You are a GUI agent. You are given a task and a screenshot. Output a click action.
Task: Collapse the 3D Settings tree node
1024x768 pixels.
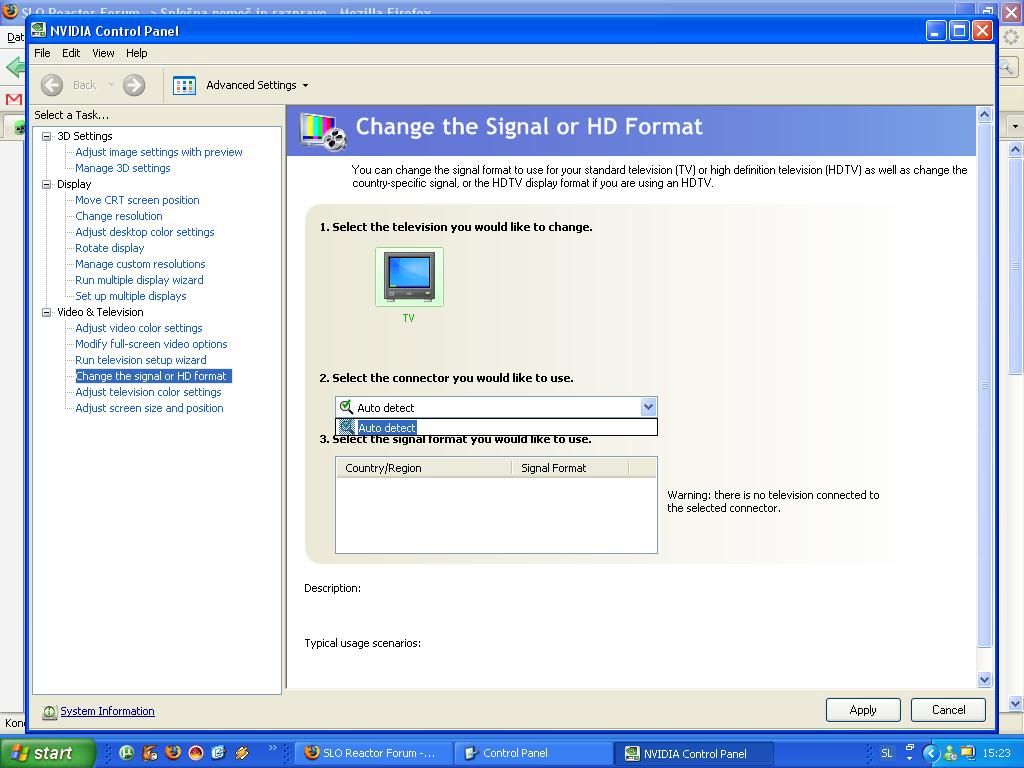pos(46,136)
